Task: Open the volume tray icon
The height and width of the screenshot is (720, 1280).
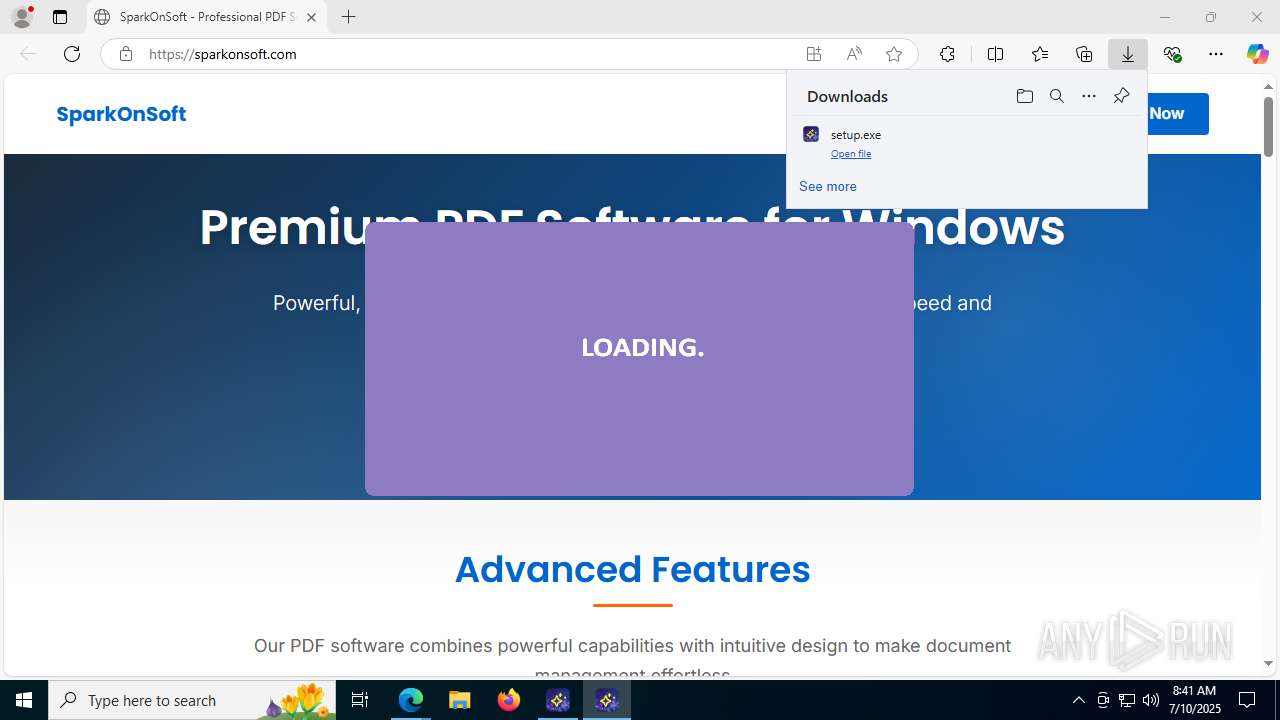Action: 1150,700
